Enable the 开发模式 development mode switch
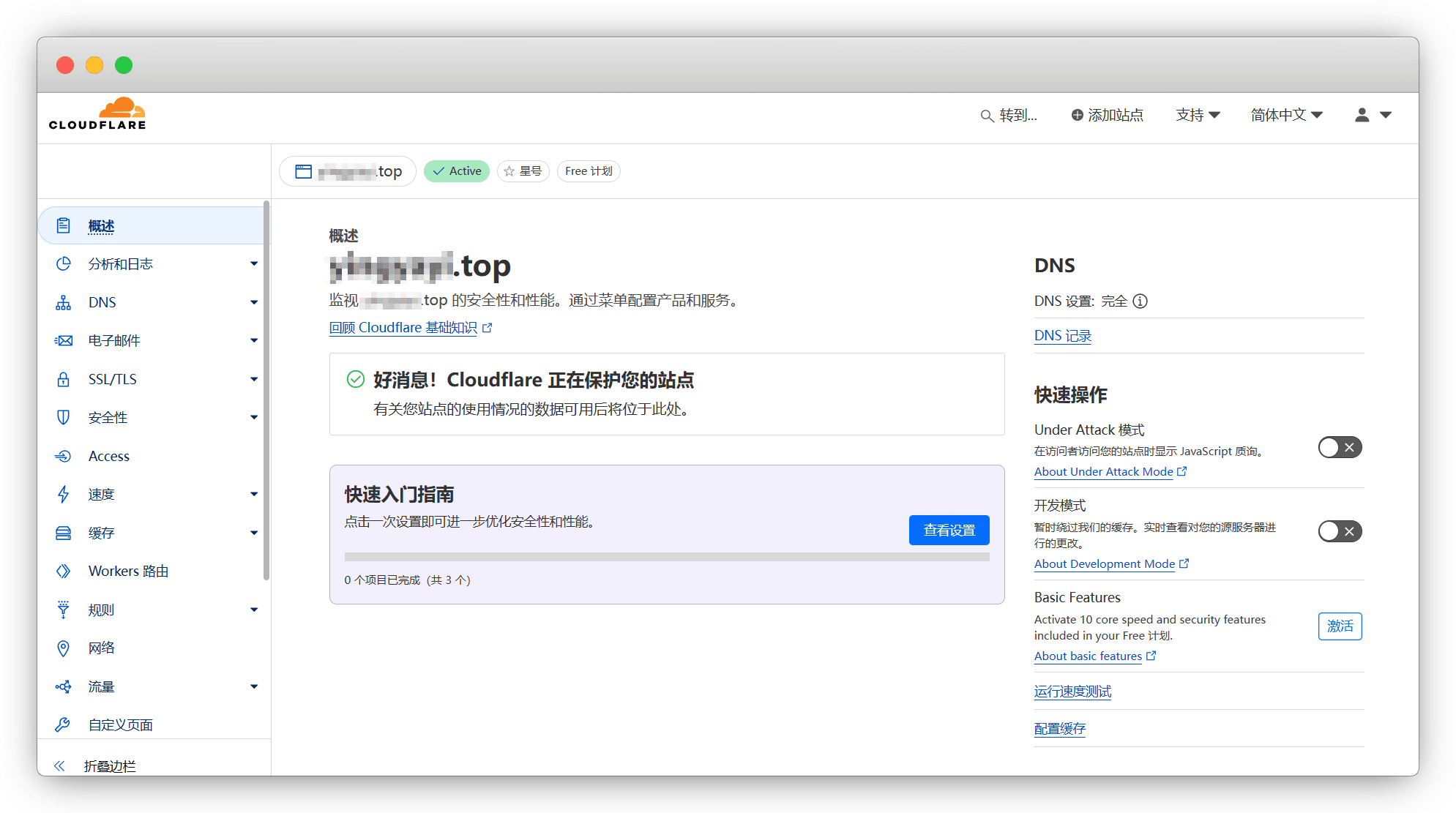 click(1339, 531)
